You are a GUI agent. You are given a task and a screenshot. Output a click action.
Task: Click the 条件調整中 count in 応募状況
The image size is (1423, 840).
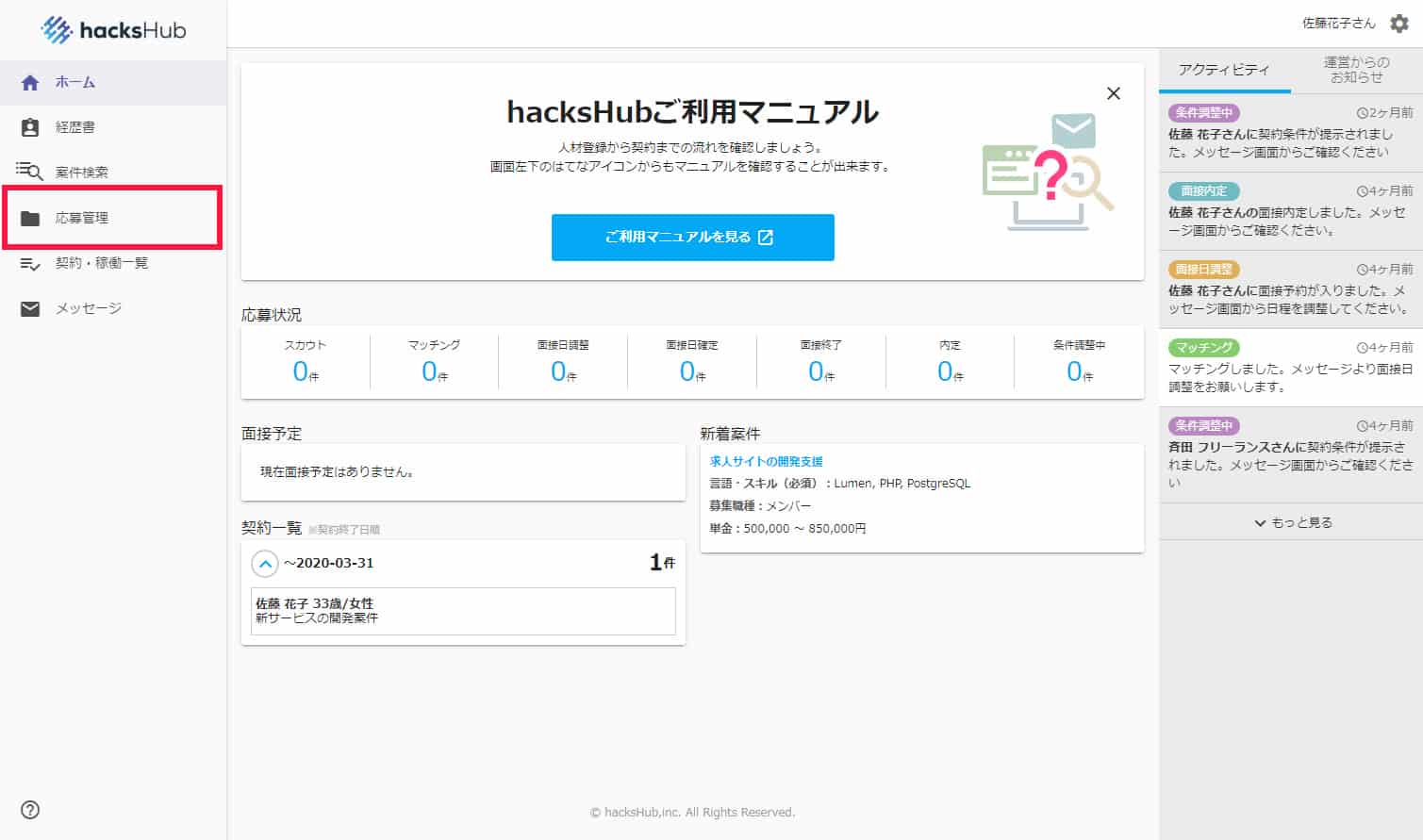[x=1080, y=371]
